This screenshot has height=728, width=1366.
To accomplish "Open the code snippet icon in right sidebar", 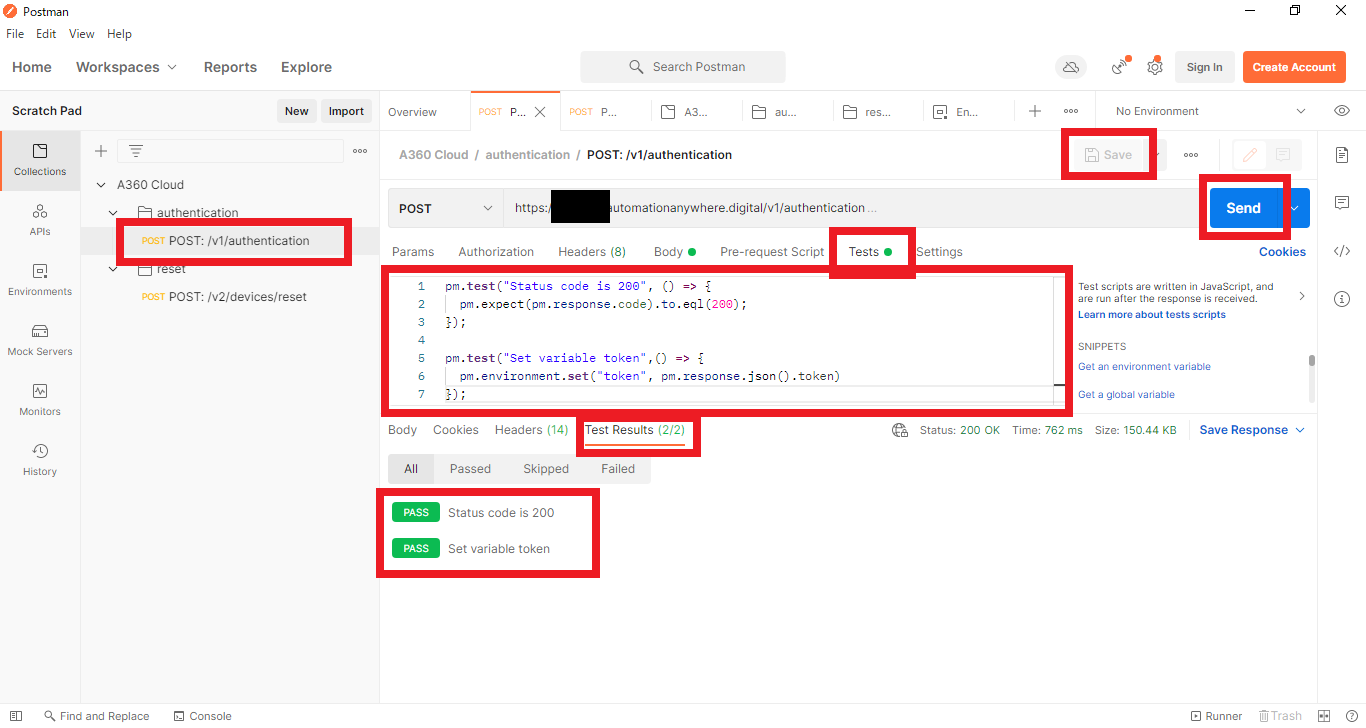I will tap(1342, 251).
